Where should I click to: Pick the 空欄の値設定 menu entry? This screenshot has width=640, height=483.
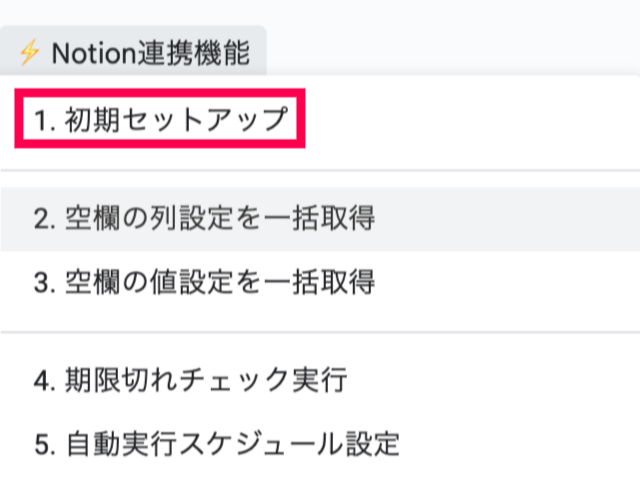tap(205, 282)
